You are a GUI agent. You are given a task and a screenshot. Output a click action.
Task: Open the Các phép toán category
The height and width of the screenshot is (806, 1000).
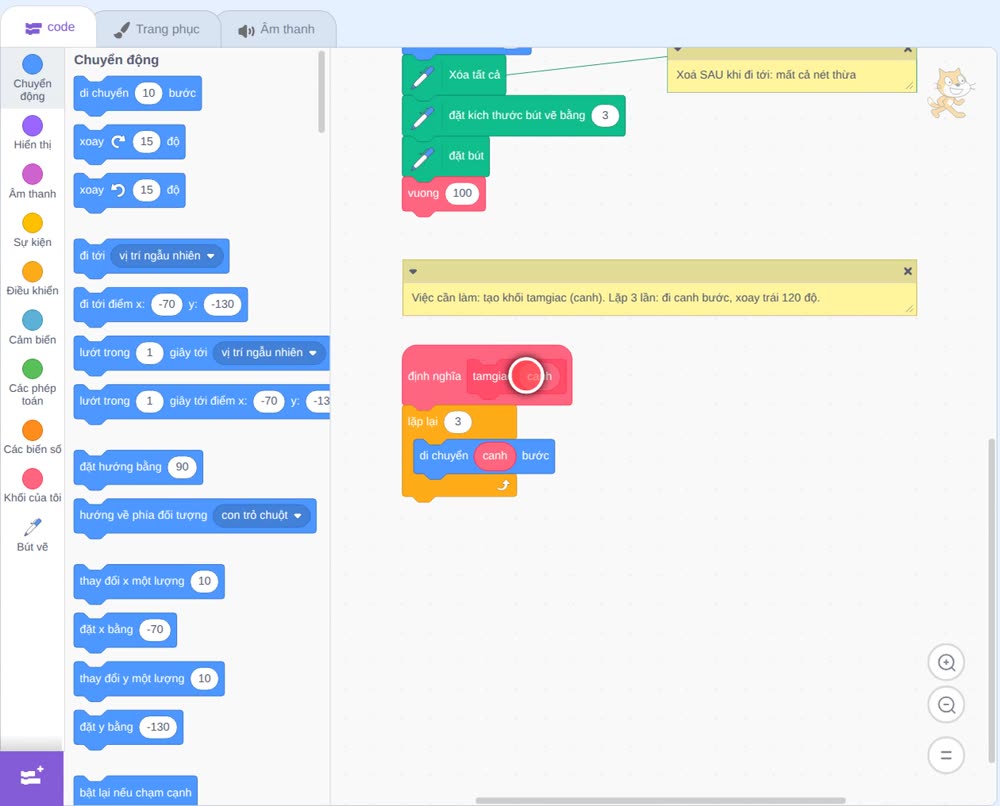(33, 383)
